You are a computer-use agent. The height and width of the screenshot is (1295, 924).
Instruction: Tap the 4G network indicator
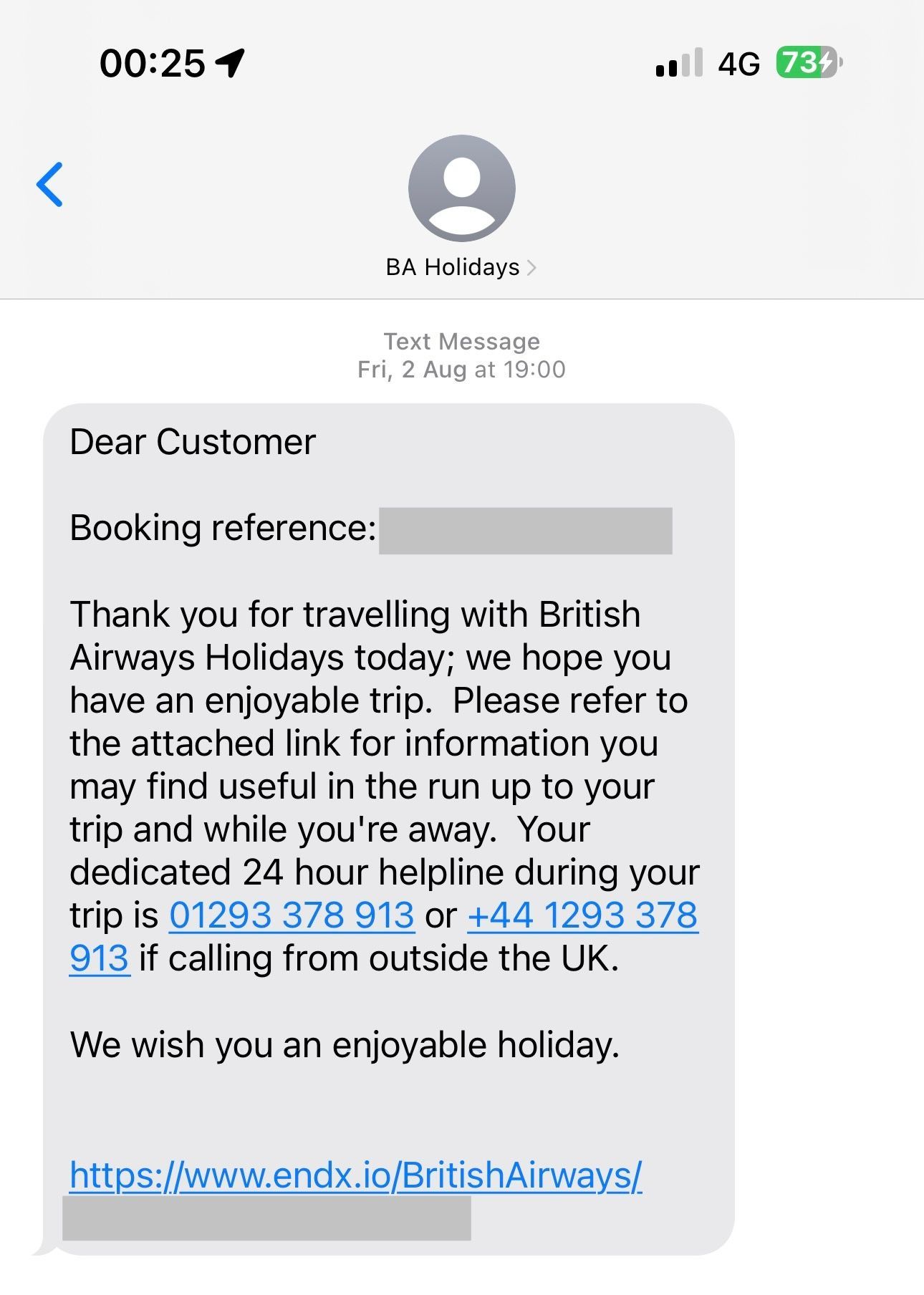click(738, 64)
